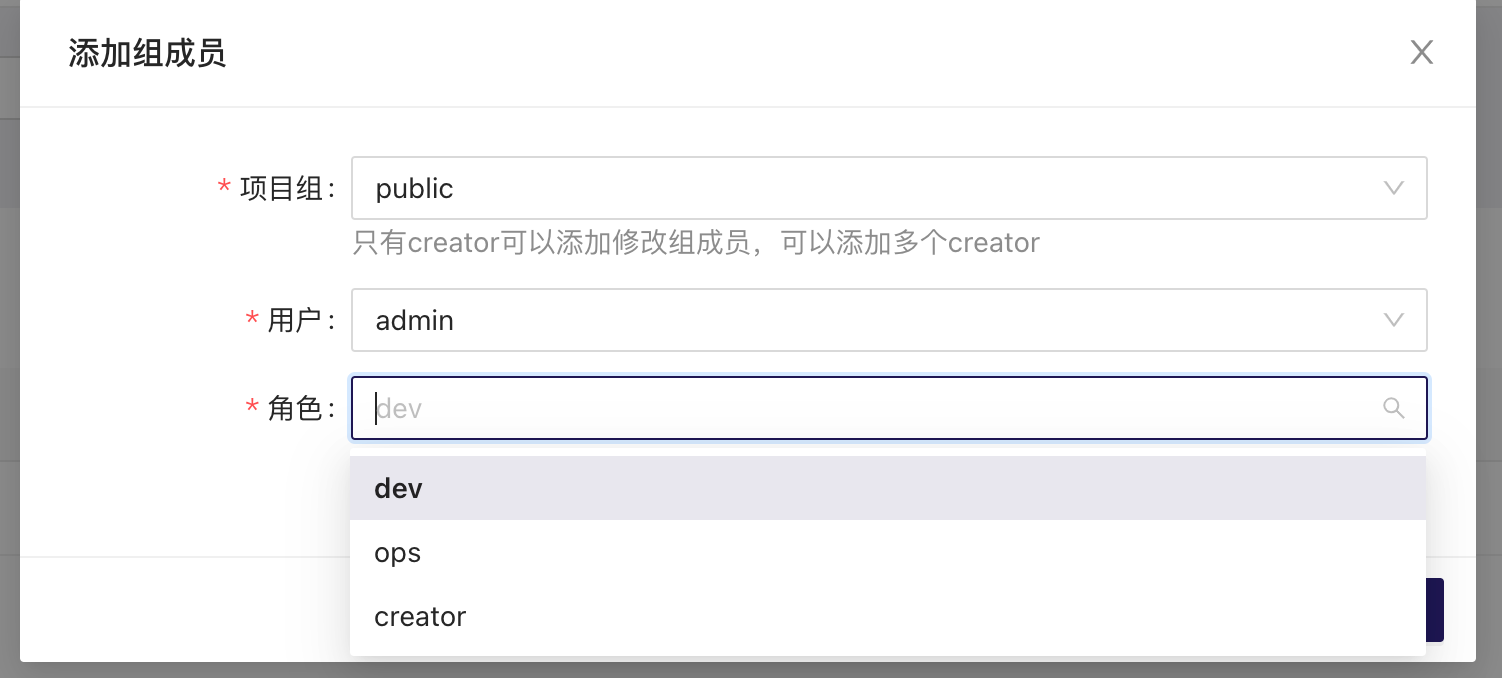Open the 项目组 select showing public
Image resolution: width=1502 pixels, height=678 pixels.
click(888, 188)
